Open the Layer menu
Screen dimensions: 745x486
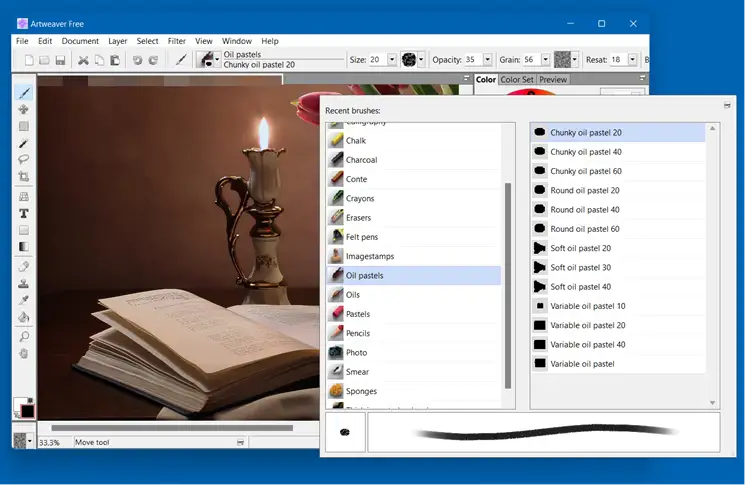click(117, 41)
